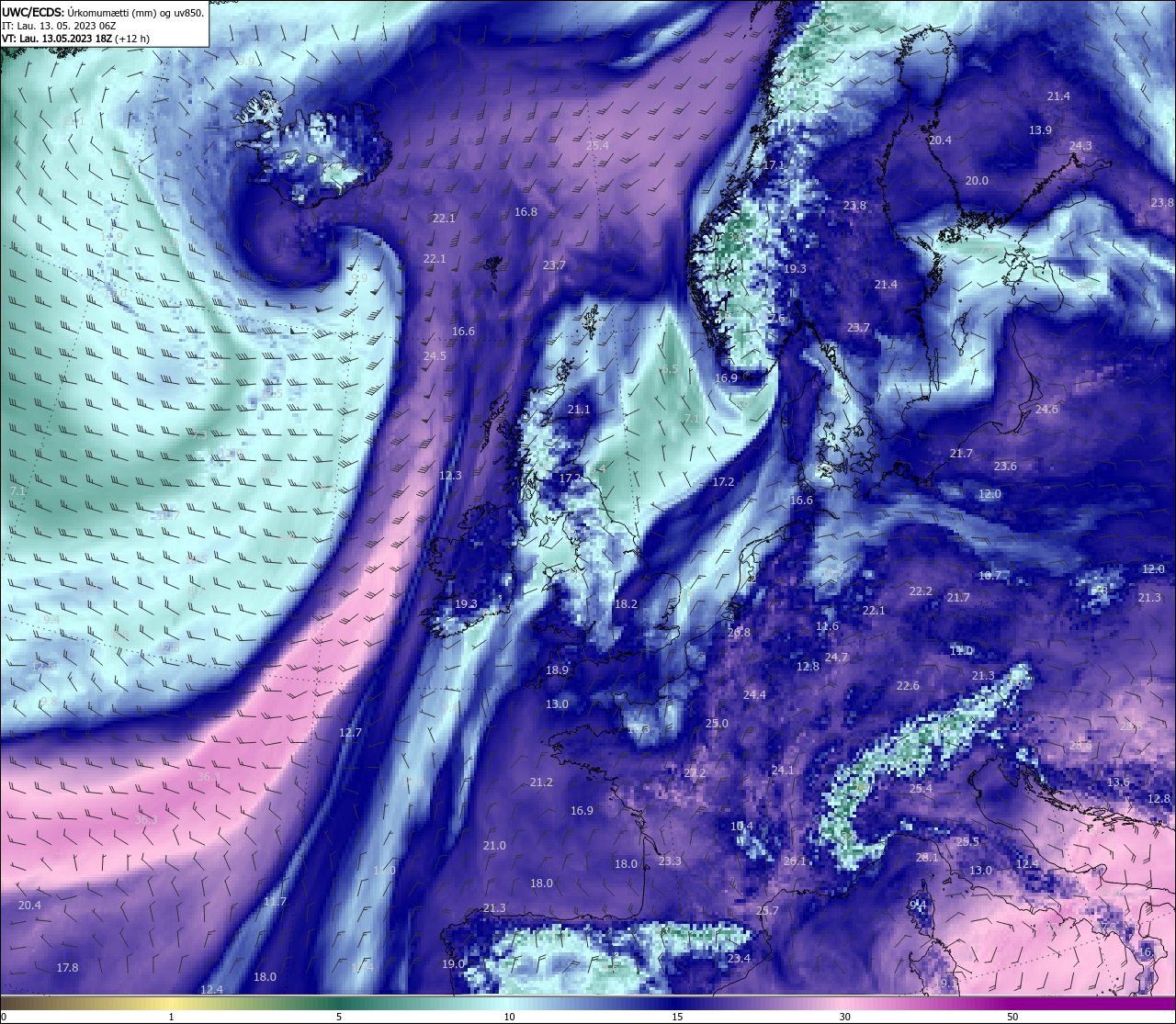The width and height of the screenshot is (1176, 1024).
Task: Click the colour scale tick label 10
Action: [x=508, y=1017]
